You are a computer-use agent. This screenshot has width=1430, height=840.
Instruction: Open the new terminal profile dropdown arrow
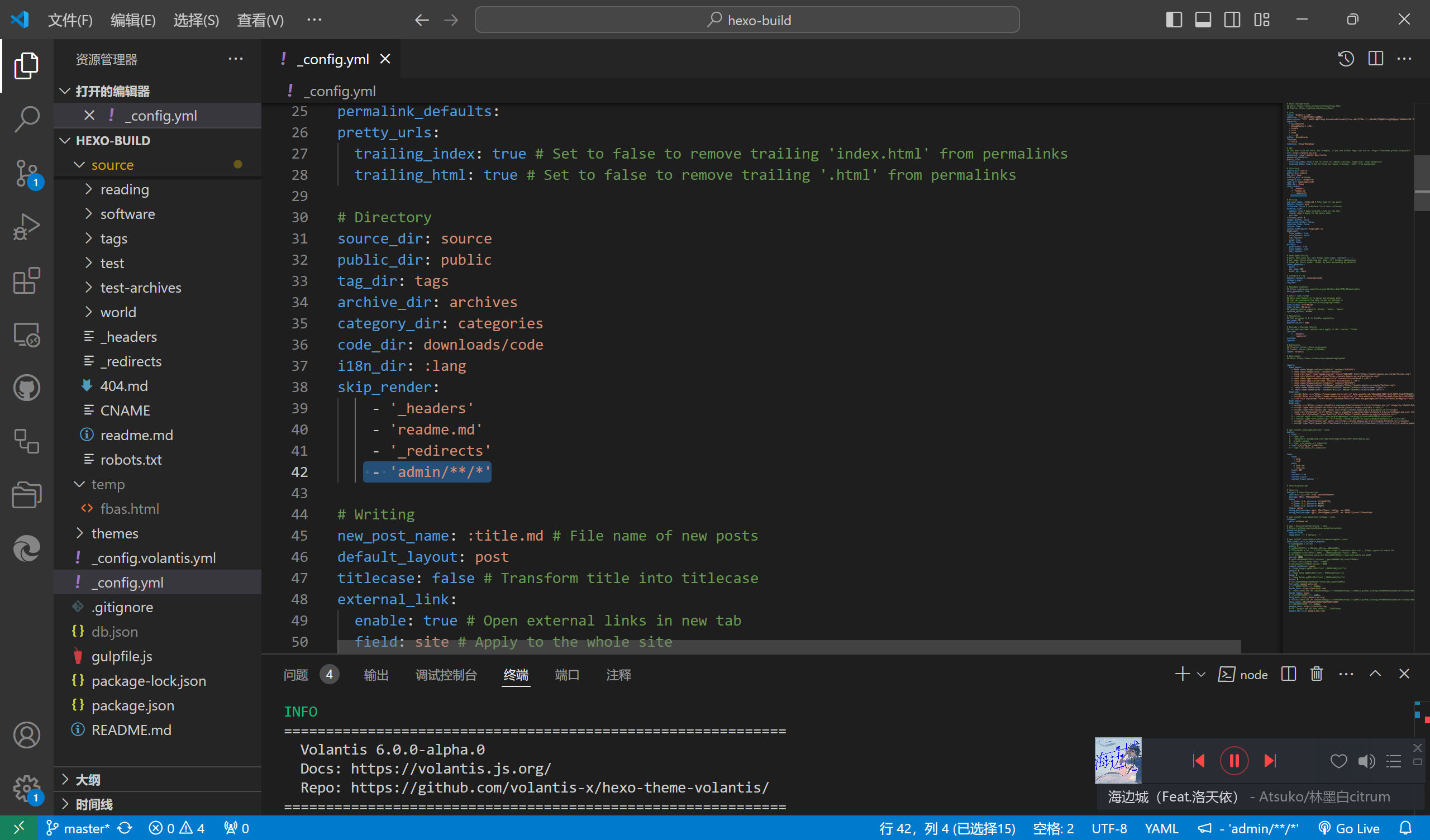[x=1202, y=675]
